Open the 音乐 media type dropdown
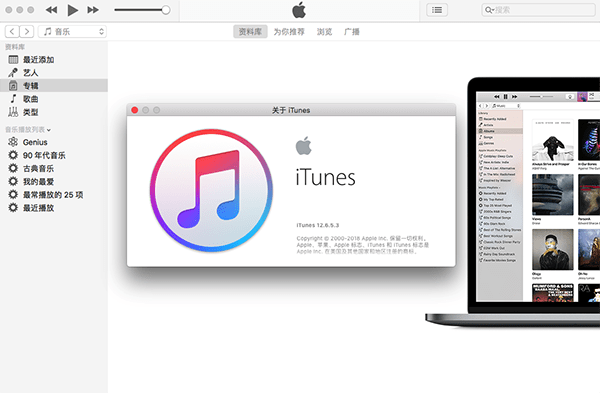The image size is (600, 393). click(72, 31)
